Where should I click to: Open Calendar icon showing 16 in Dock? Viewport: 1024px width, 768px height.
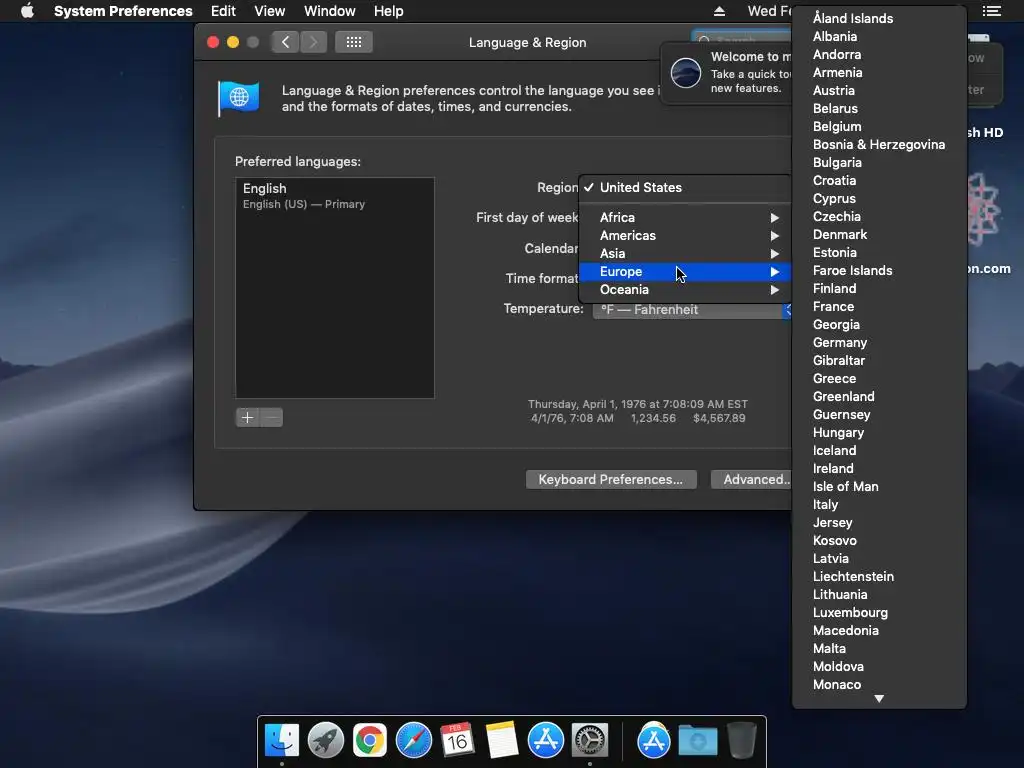(457, 740)
